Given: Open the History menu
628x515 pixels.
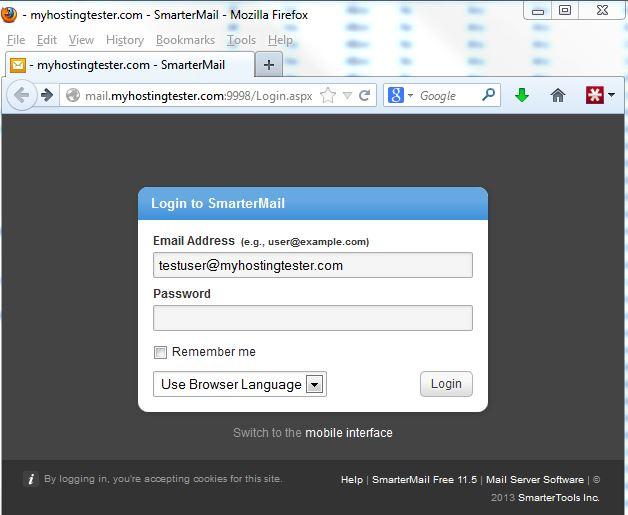Looking at the screenshot, I should click(125, 40).
